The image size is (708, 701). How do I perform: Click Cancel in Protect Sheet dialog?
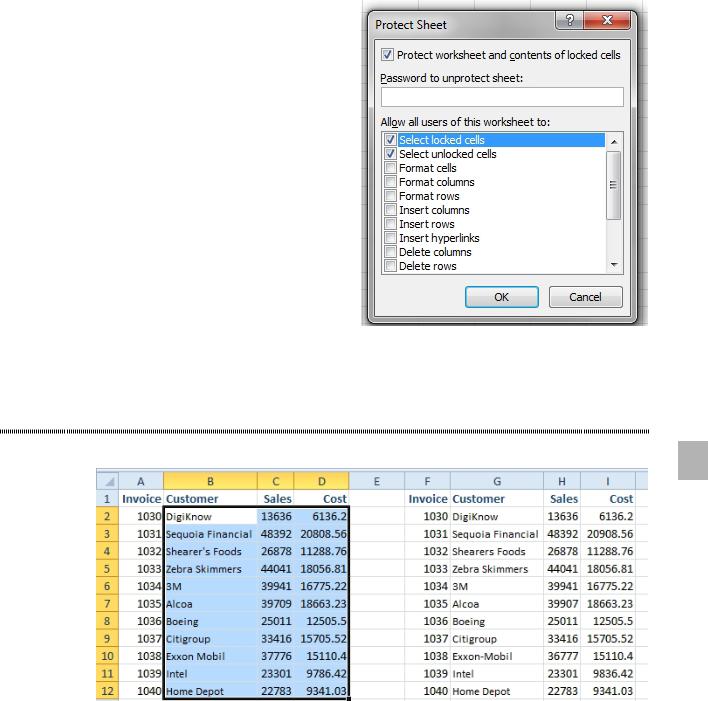586,297
